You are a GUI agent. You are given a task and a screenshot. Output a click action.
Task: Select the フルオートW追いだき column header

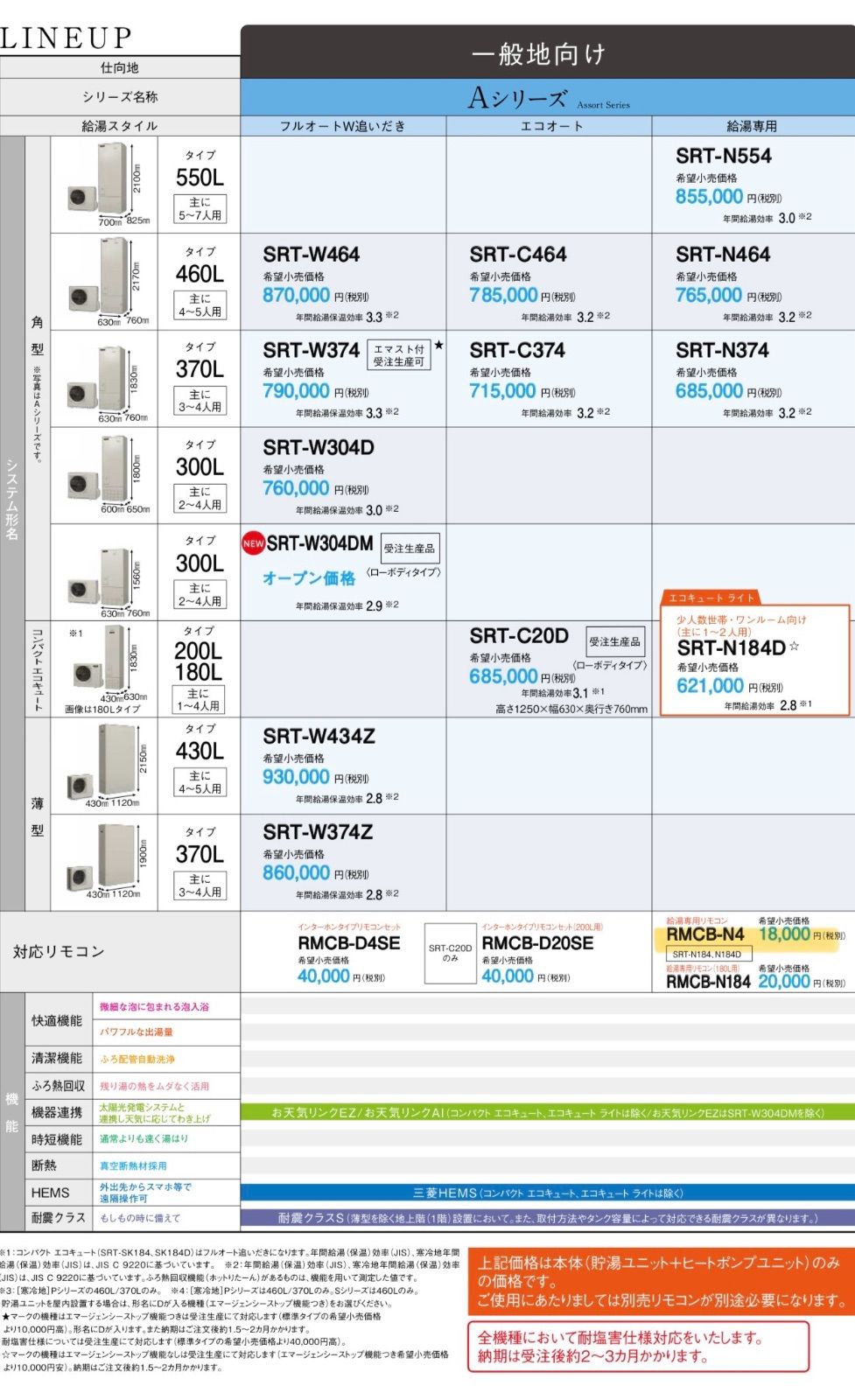click(x=343, y=126)
